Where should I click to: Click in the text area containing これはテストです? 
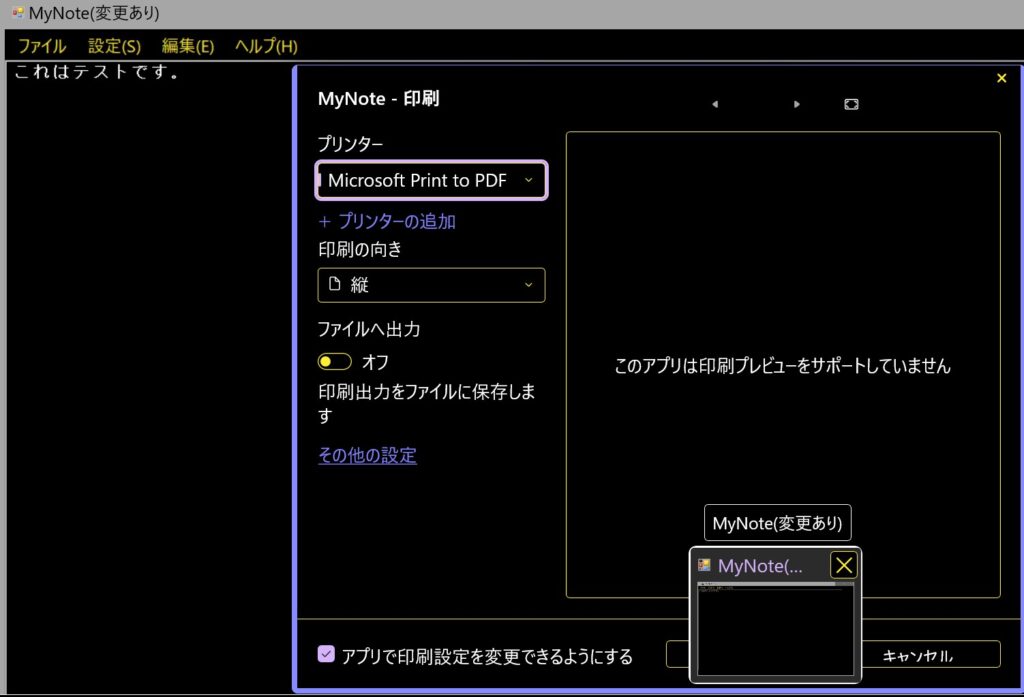(x=150, y=300)
